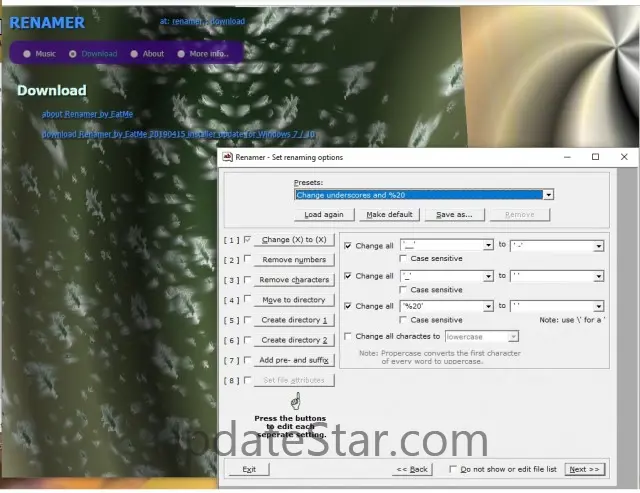Open the first rule's 'to' dropdown
The height and width of the screenshot is (493, 640).
coord(599,246)
